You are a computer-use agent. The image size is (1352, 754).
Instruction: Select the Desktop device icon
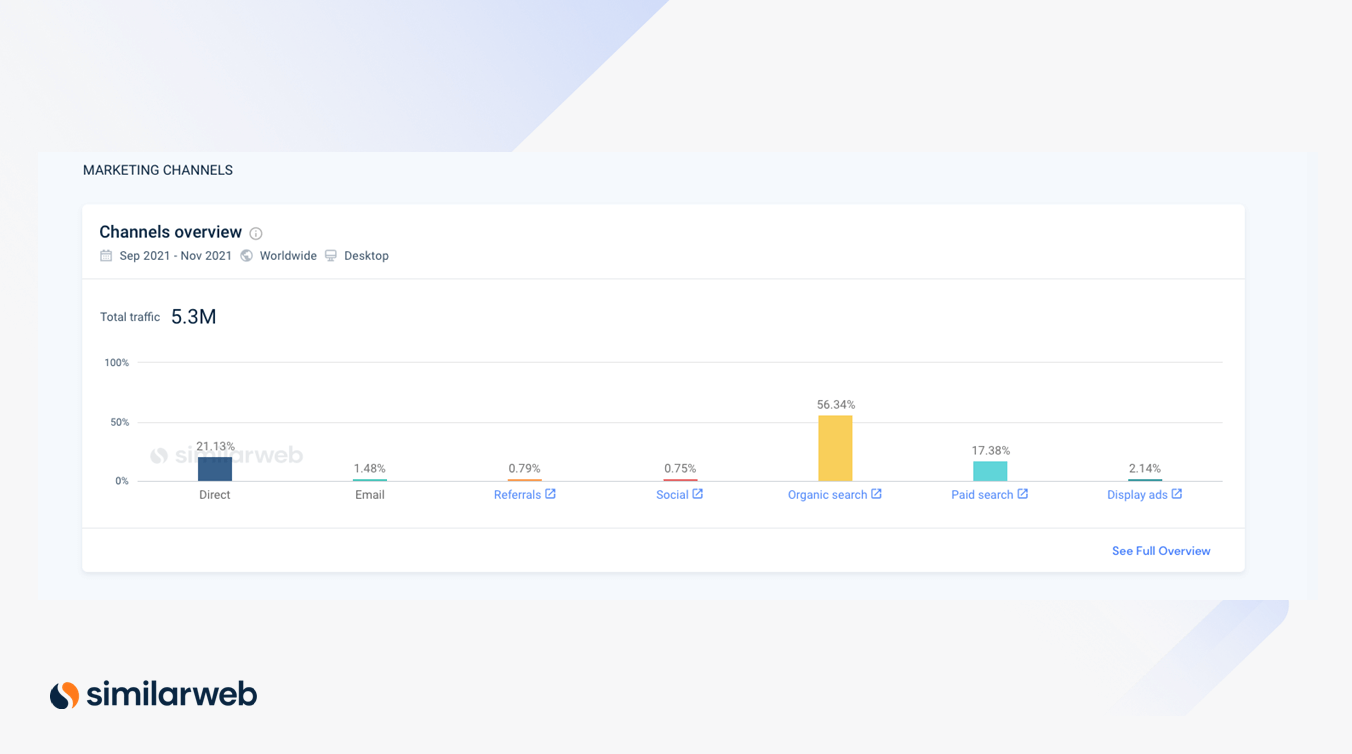pos(330,255)
